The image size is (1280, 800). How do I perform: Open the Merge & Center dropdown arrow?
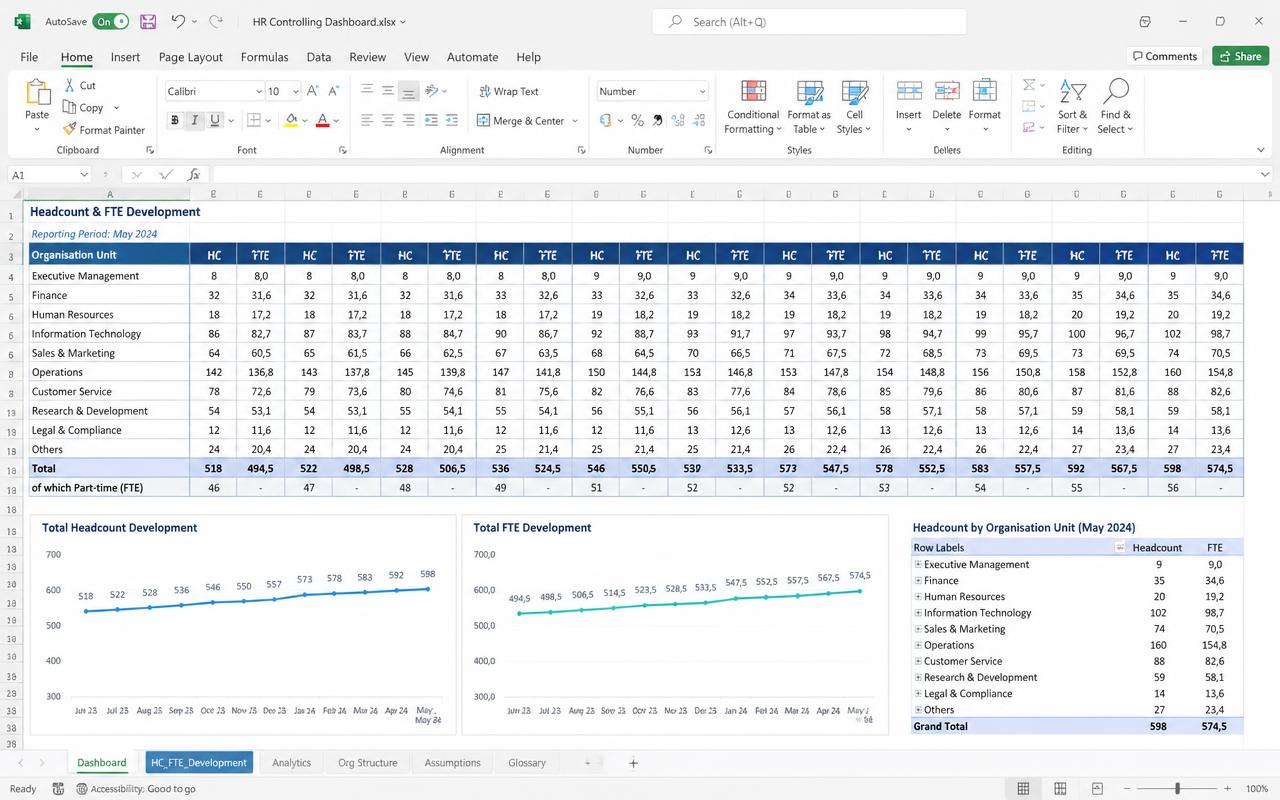[x=575, y=121]
